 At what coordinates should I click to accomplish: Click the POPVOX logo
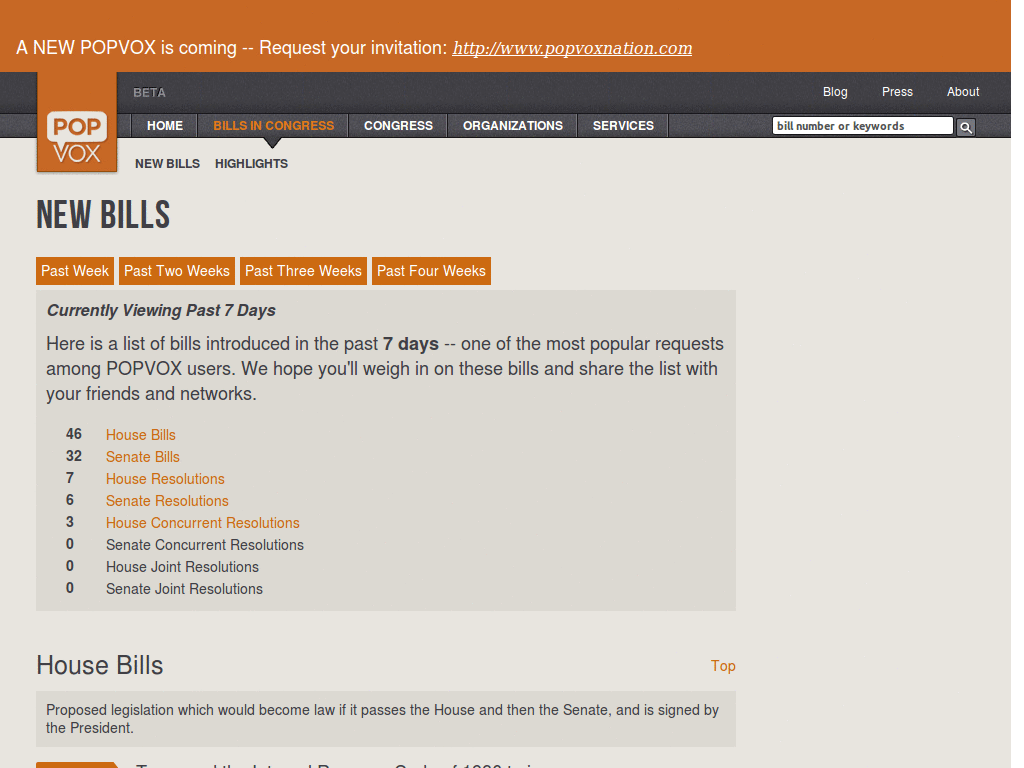coord(76,124)
